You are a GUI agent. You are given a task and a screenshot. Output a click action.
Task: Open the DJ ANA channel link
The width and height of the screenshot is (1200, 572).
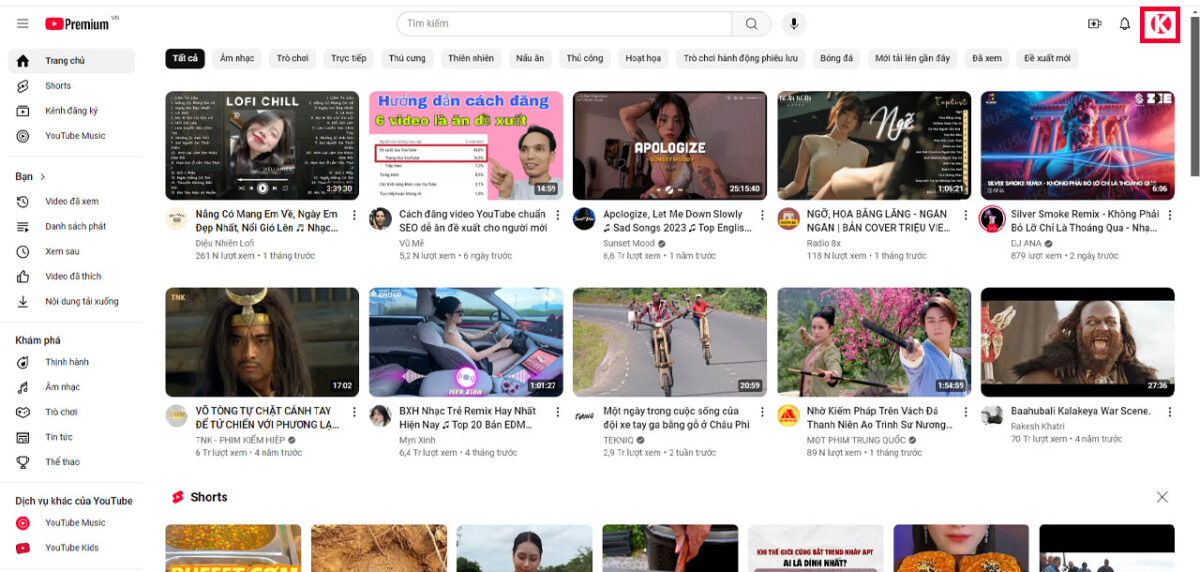(1026, 243)
